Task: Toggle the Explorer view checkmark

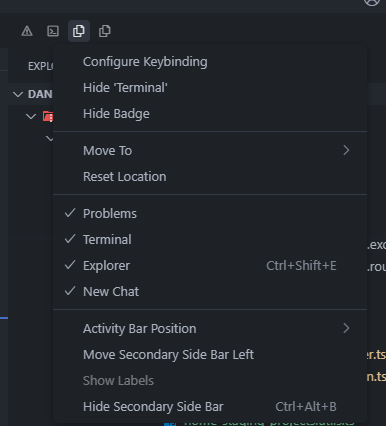Action: (210, 266)
